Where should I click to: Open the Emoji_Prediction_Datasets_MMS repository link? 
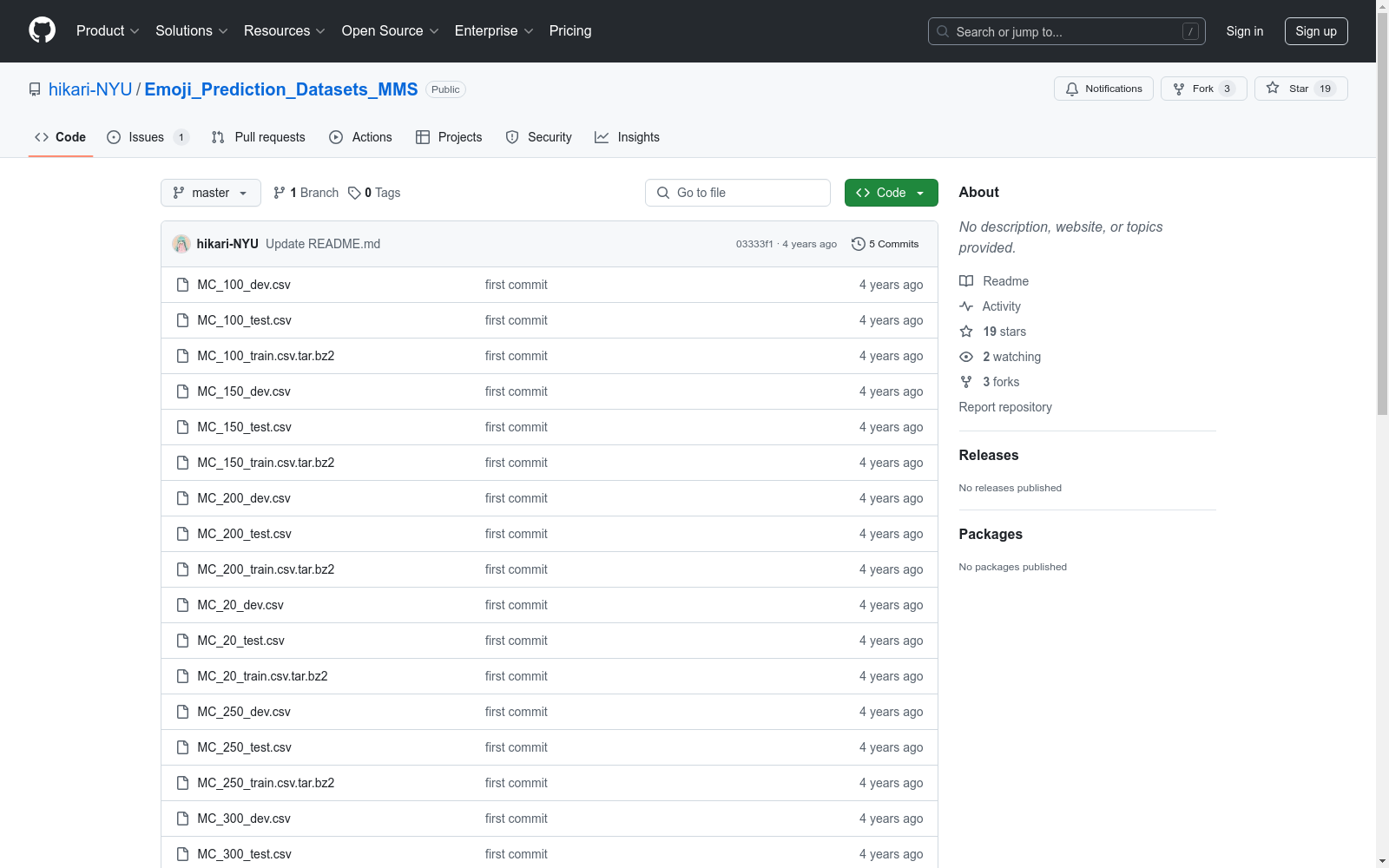(x=281, y=89)
